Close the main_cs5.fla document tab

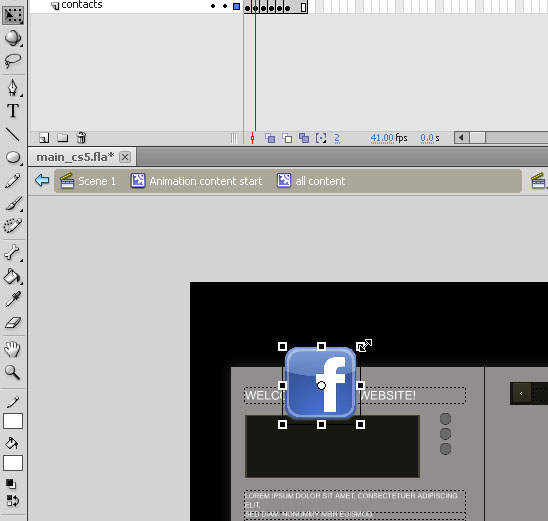pos(125,157)
